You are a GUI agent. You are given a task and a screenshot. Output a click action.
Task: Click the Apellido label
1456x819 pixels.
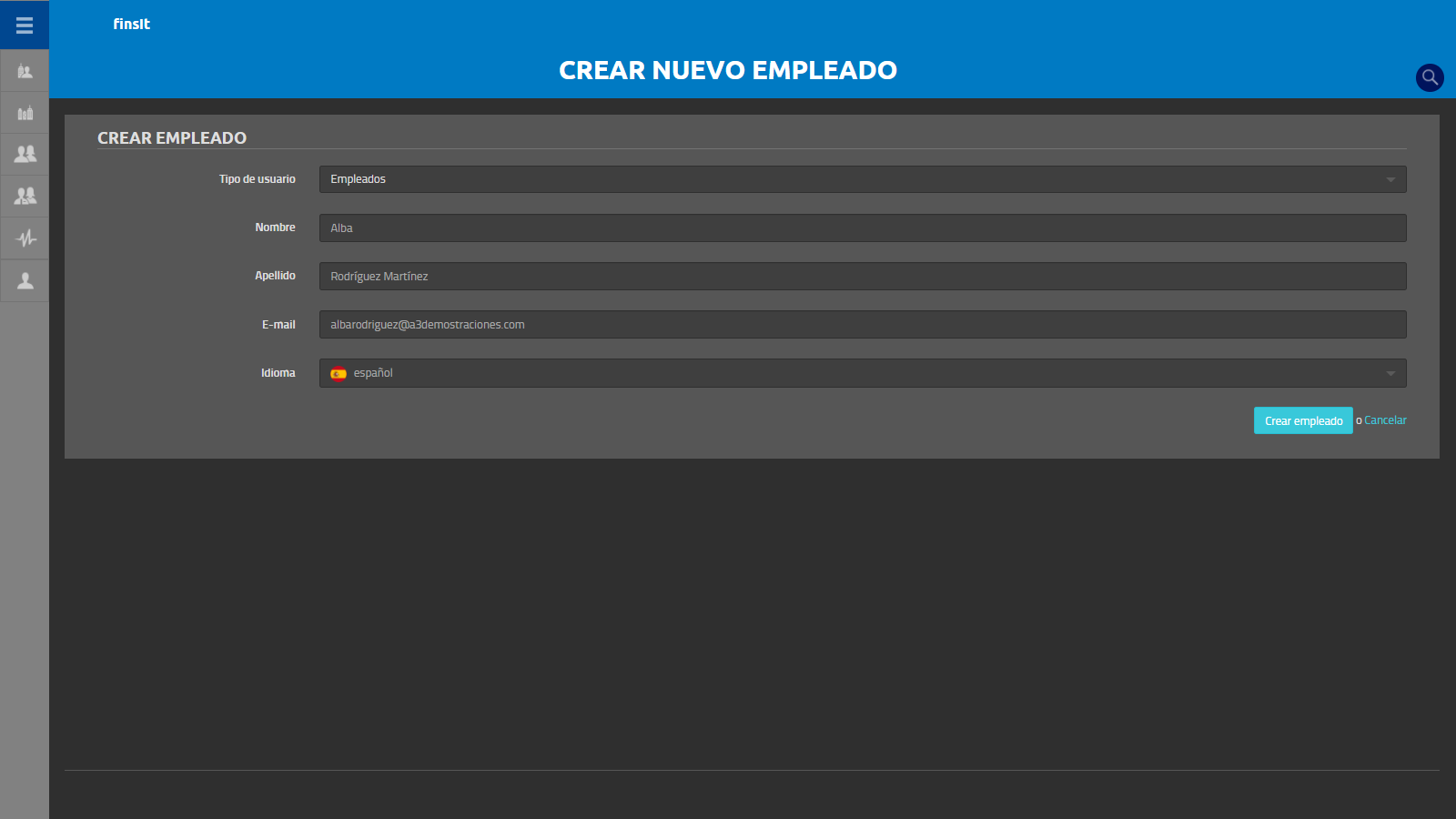click(x=275, y=276)
